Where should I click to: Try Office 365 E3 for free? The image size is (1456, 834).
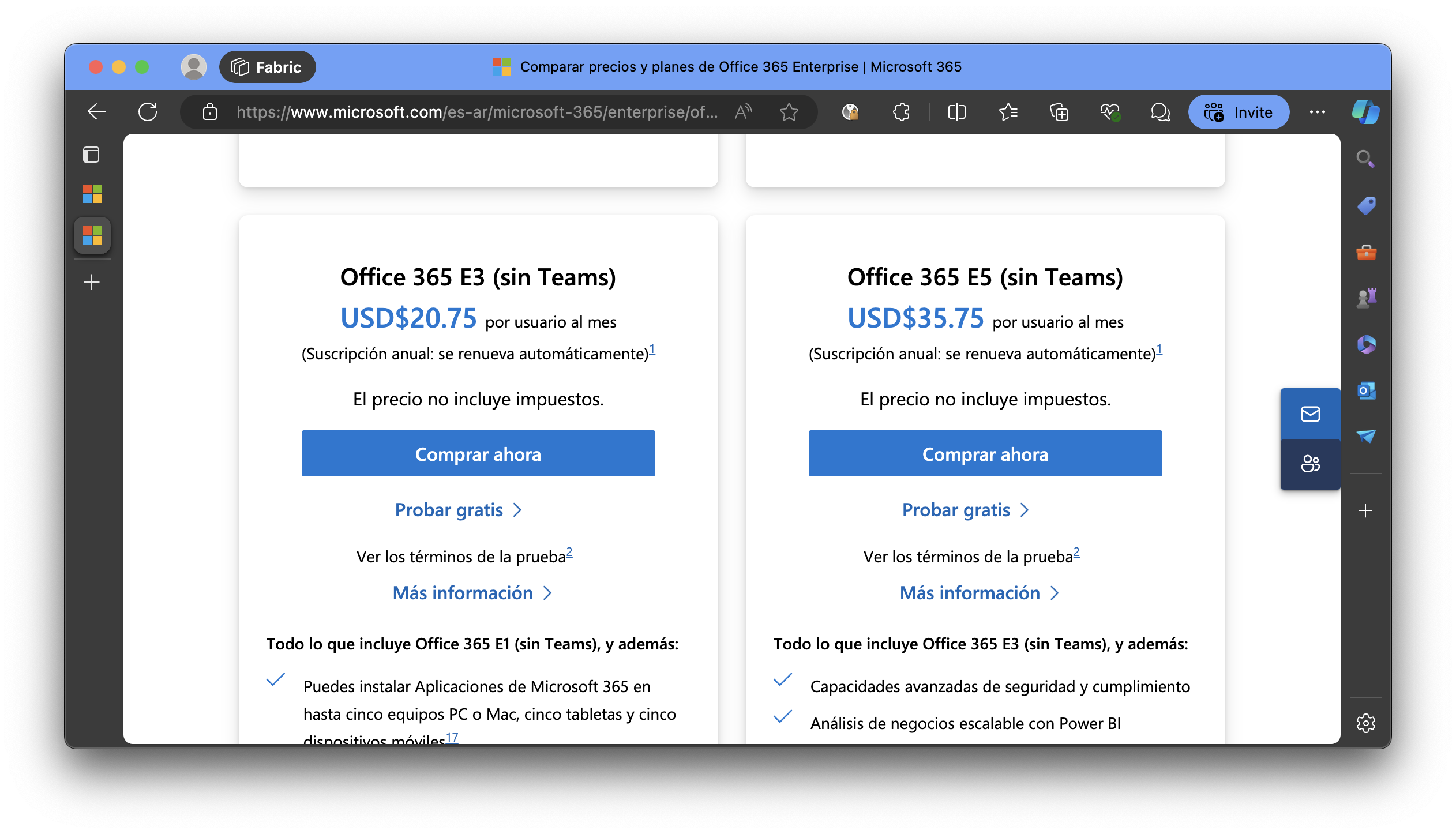pyautogui.click(x=459, y=510)
